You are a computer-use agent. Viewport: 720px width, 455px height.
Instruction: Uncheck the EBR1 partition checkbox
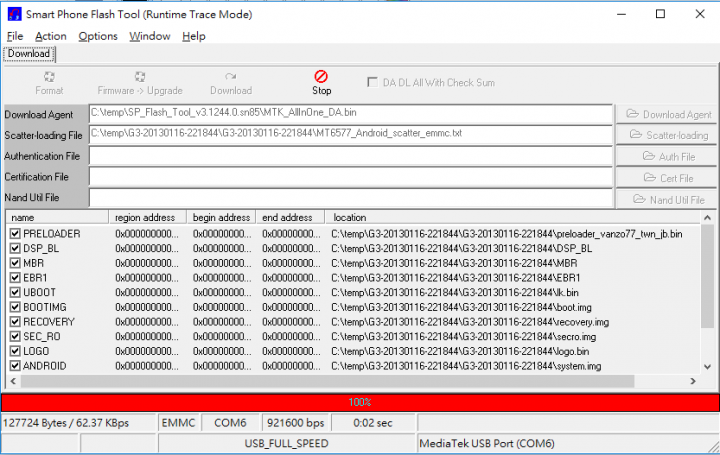tap(15, 278)
